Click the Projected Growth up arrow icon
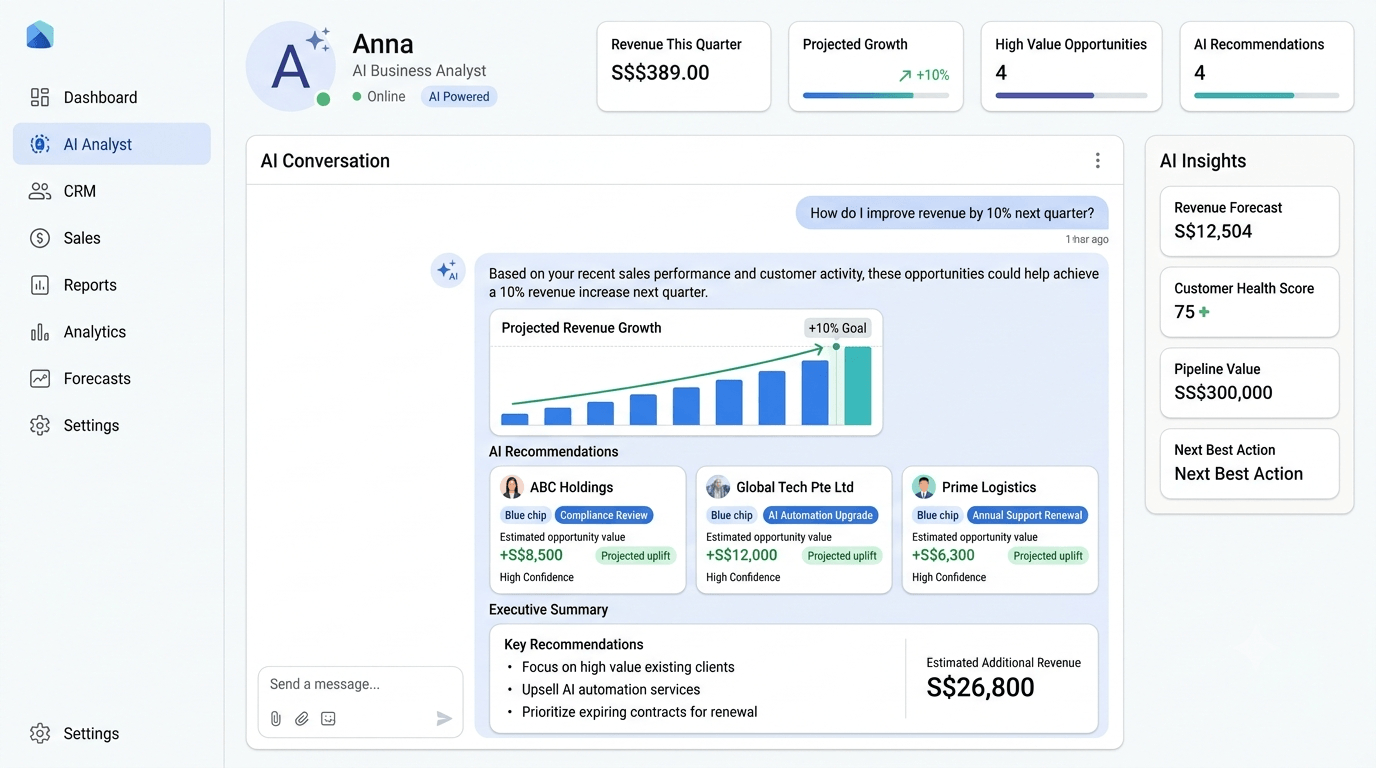 tap(905, 75)
